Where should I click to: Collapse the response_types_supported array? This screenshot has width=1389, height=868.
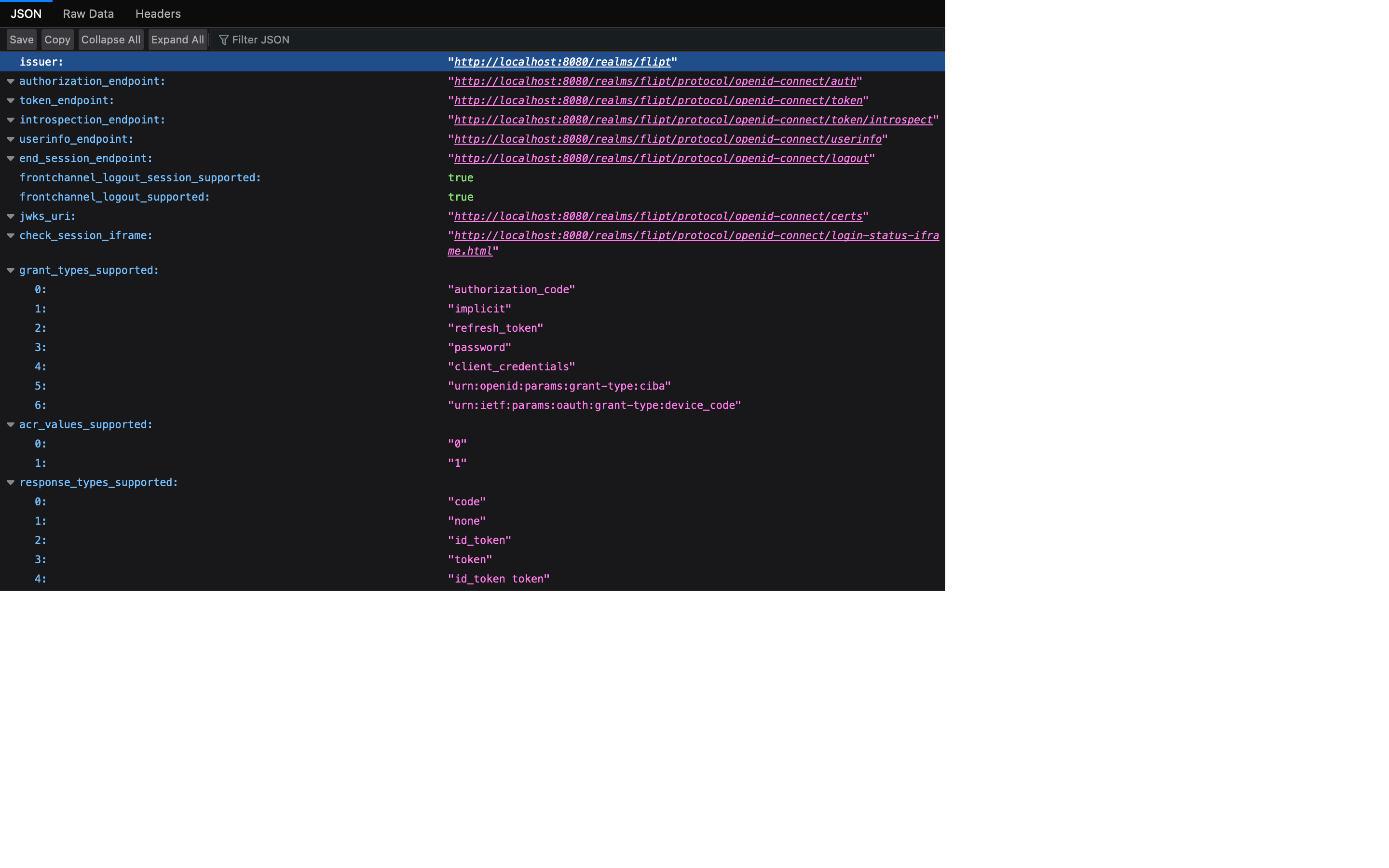(x=10, y=483)
